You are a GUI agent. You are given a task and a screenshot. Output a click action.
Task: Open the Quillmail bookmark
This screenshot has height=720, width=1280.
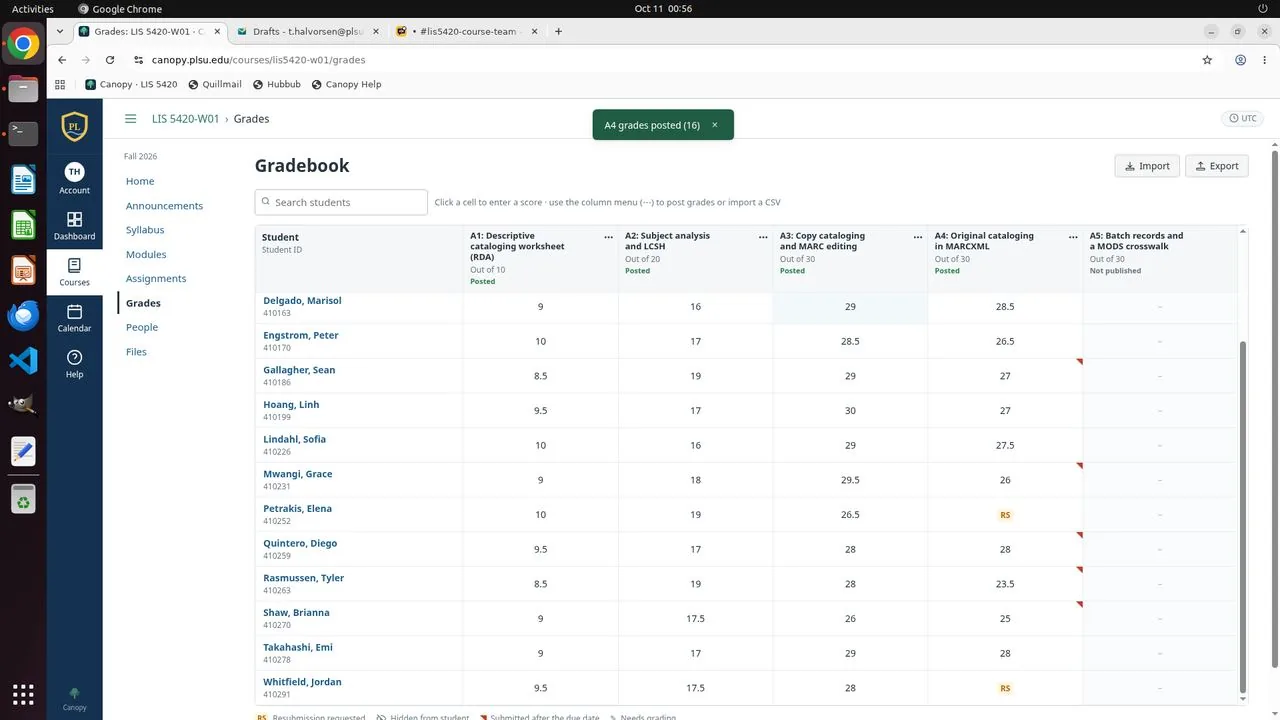point(215,84)
